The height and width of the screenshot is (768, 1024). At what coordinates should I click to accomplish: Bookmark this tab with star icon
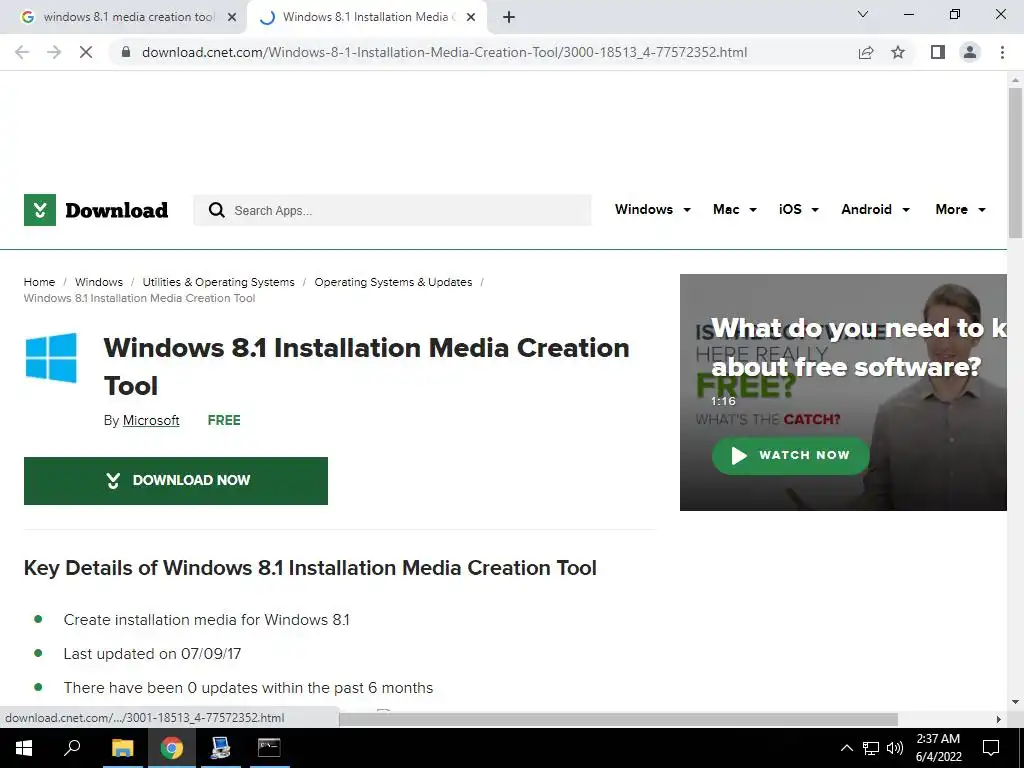(x=898, y=52)
